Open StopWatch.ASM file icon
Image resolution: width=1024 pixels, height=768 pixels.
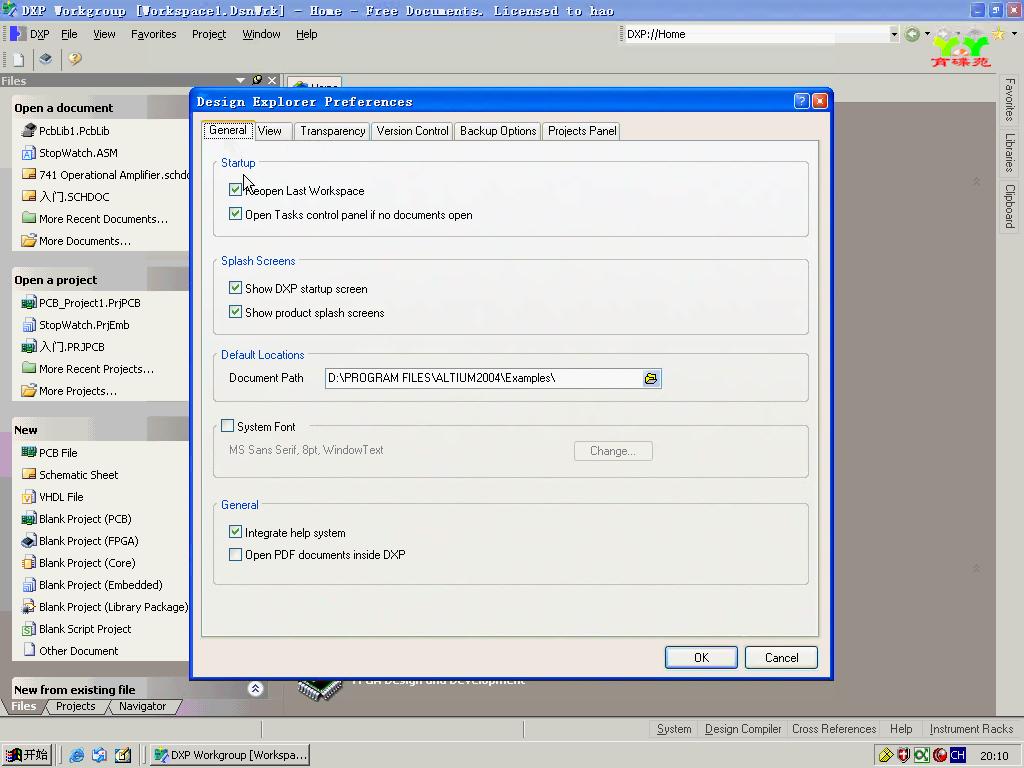pos(28,153)
